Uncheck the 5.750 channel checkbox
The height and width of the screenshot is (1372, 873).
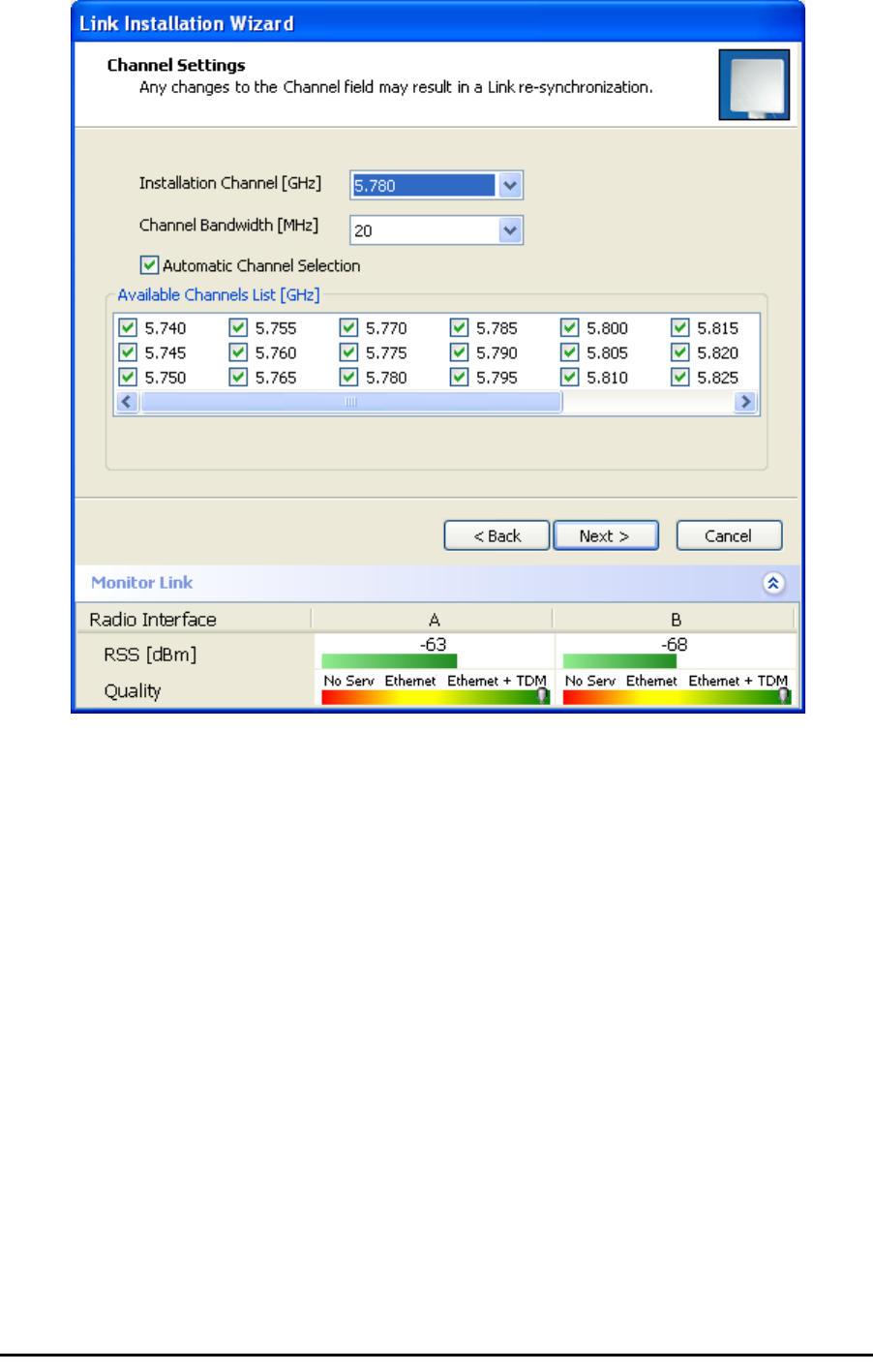tap(128, 378)
